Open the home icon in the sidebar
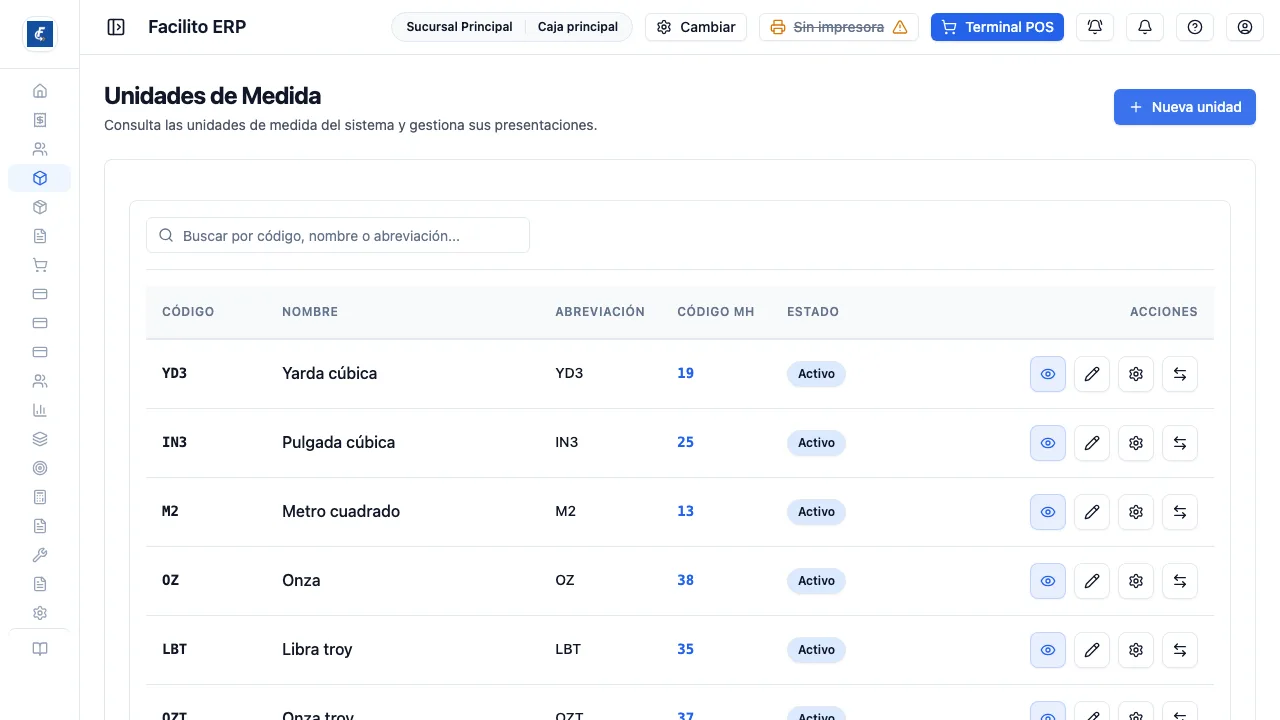Viewport: 1280px width, 720px height. 40,91
